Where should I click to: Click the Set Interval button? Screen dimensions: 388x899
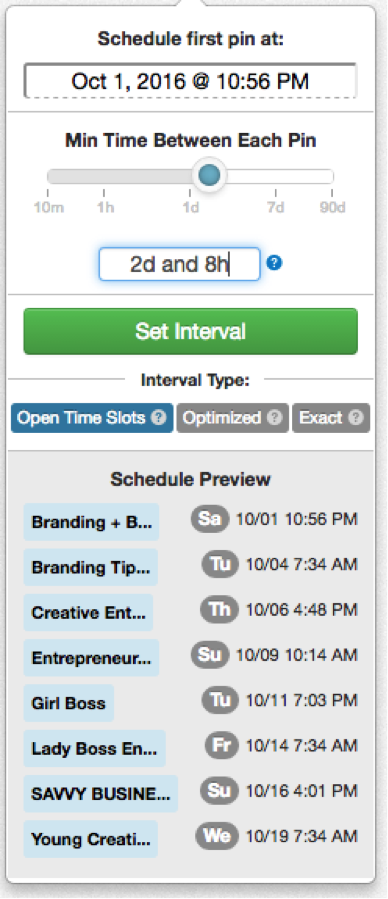(x=190, y=331)
